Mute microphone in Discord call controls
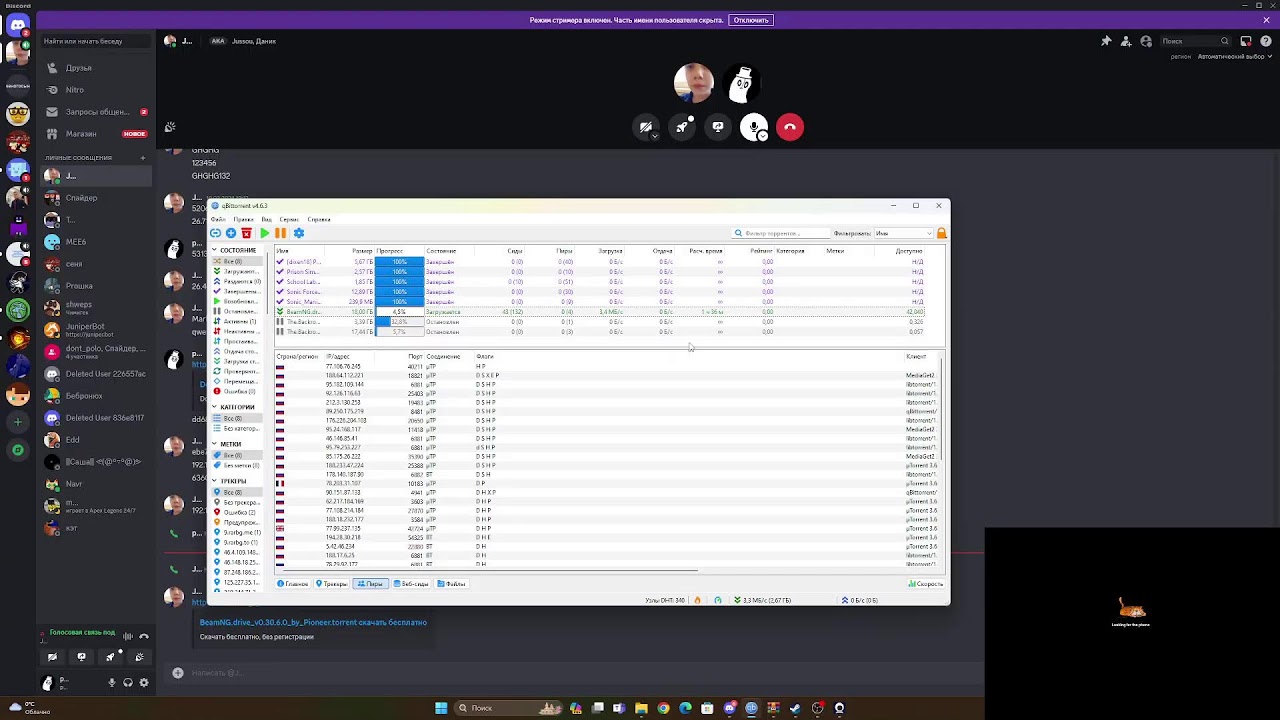 pyautogui.click(x=754, y=127)
